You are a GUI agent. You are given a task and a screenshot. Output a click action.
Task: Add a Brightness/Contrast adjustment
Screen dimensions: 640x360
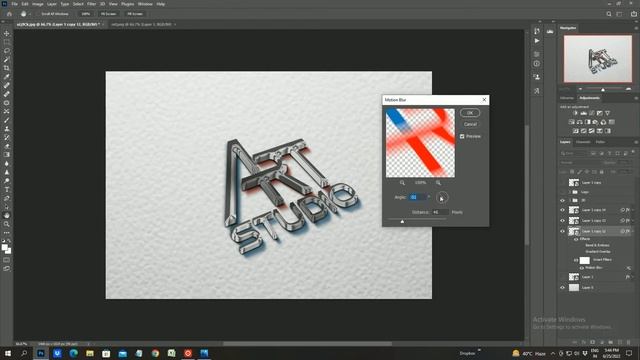(576, 113)
